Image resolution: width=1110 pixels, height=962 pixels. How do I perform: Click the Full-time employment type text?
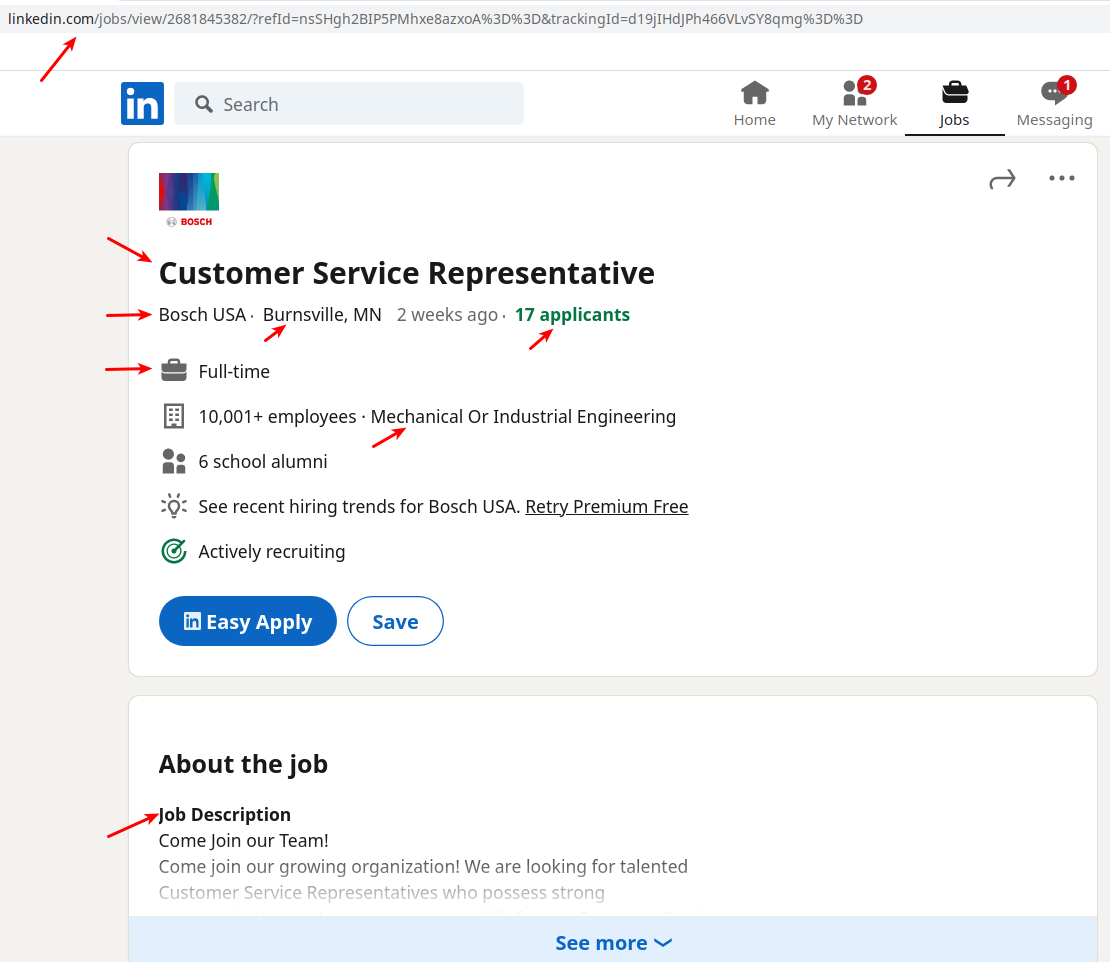click(234, 372)
